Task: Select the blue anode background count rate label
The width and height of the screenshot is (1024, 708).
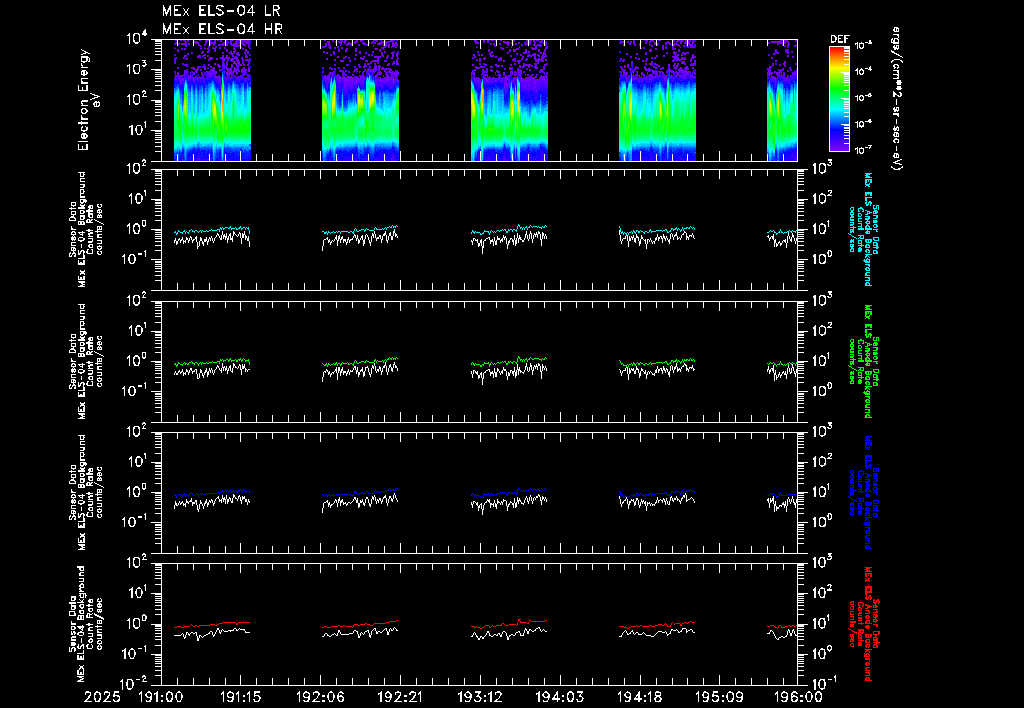Action: click(x=863, y=492)
